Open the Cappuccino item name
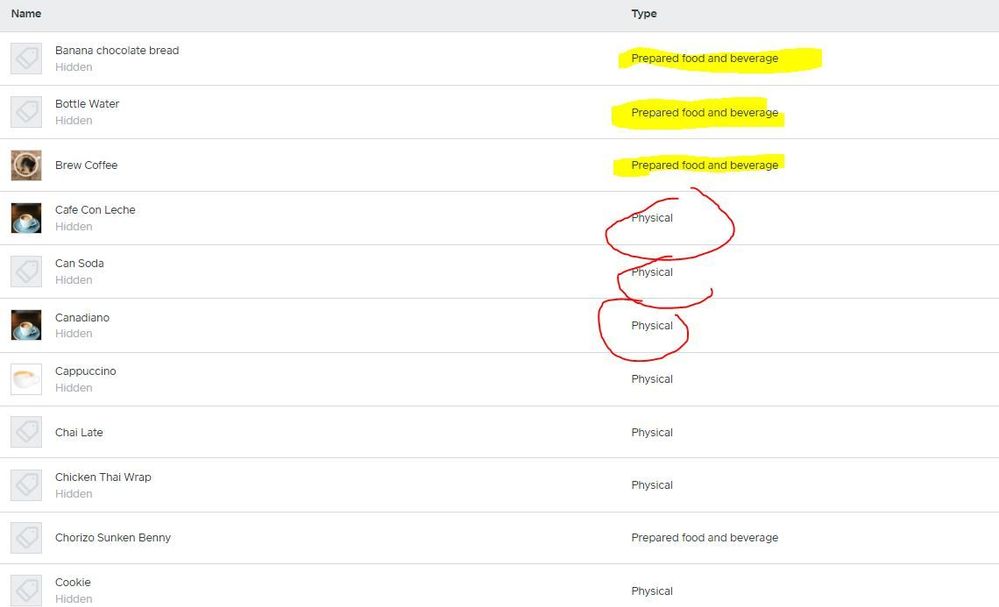Image resolution: width=999 pixels, height=607 pixels. tap(85, 371)
